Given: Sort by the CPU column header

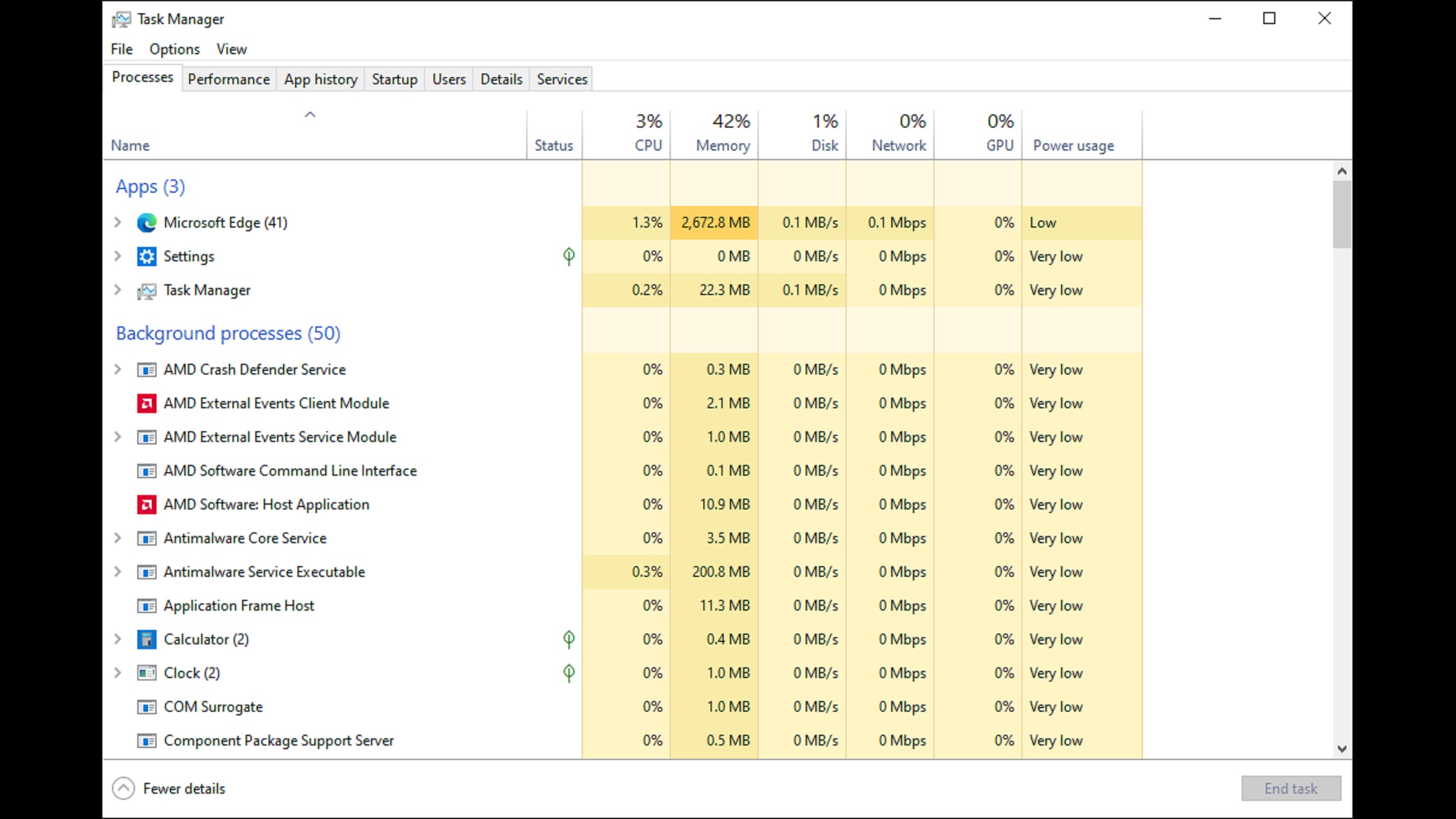Looking at the screenshot, I should (626, 134).
